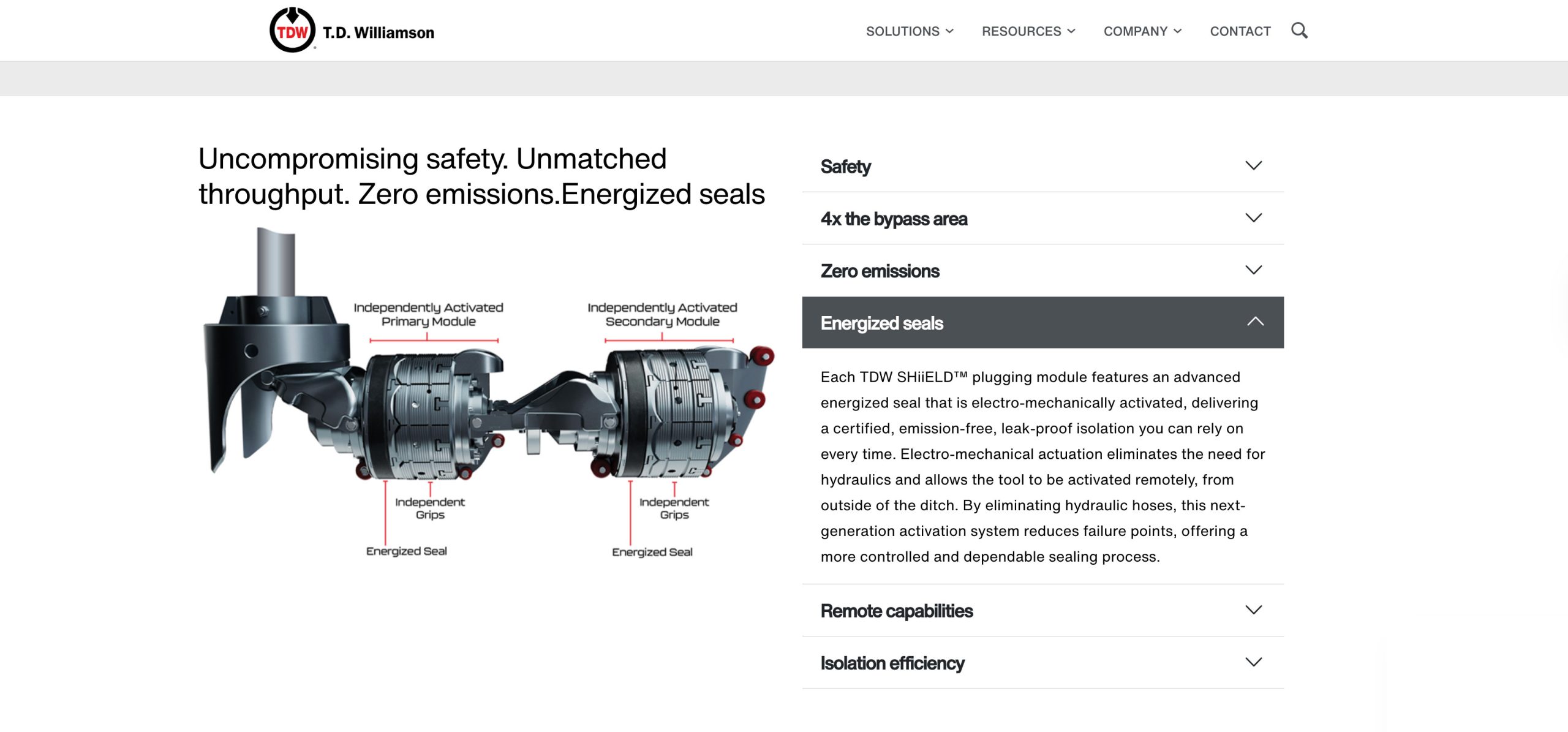1568x732 pixels.
Task: Expand Isolation efficiency accordion item
Action: [1042, 663]
